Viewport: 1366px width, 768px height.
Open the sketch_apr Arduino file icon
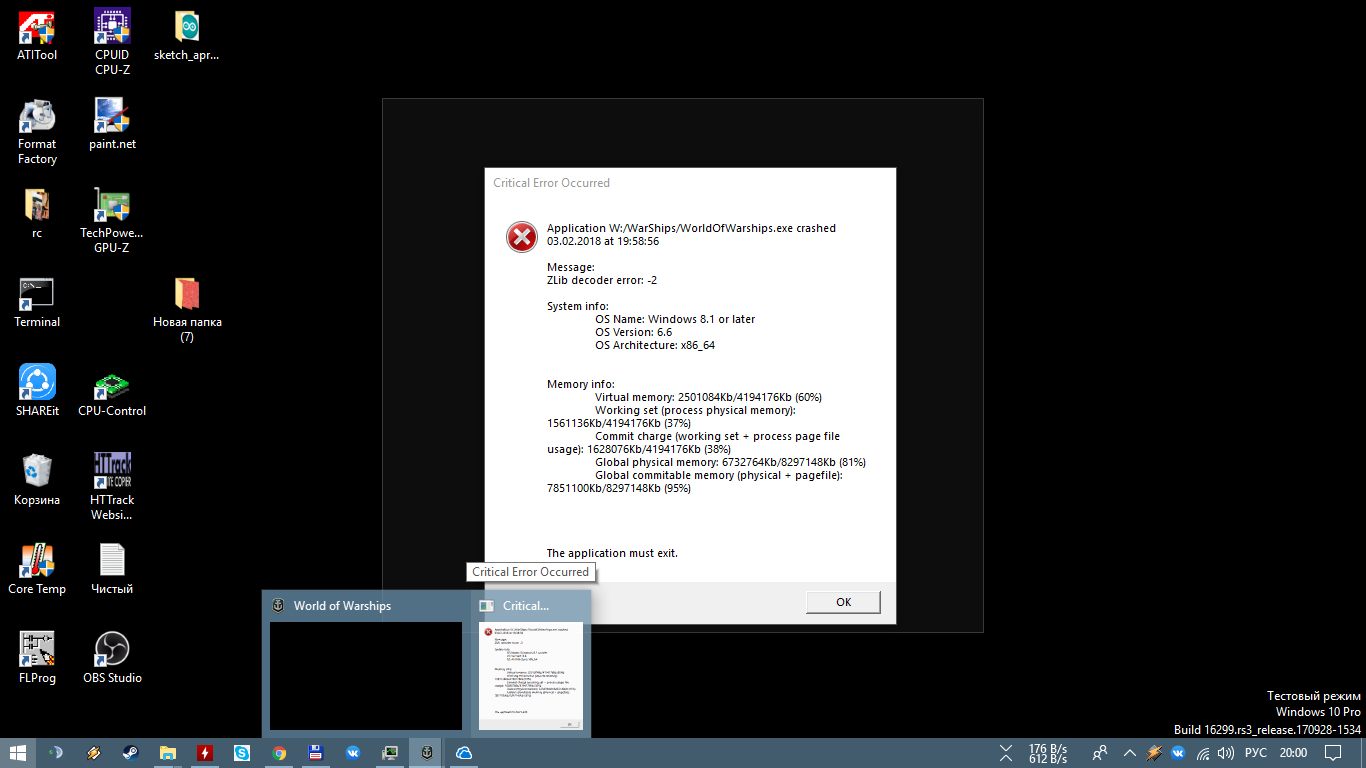(x=186, y=35)
